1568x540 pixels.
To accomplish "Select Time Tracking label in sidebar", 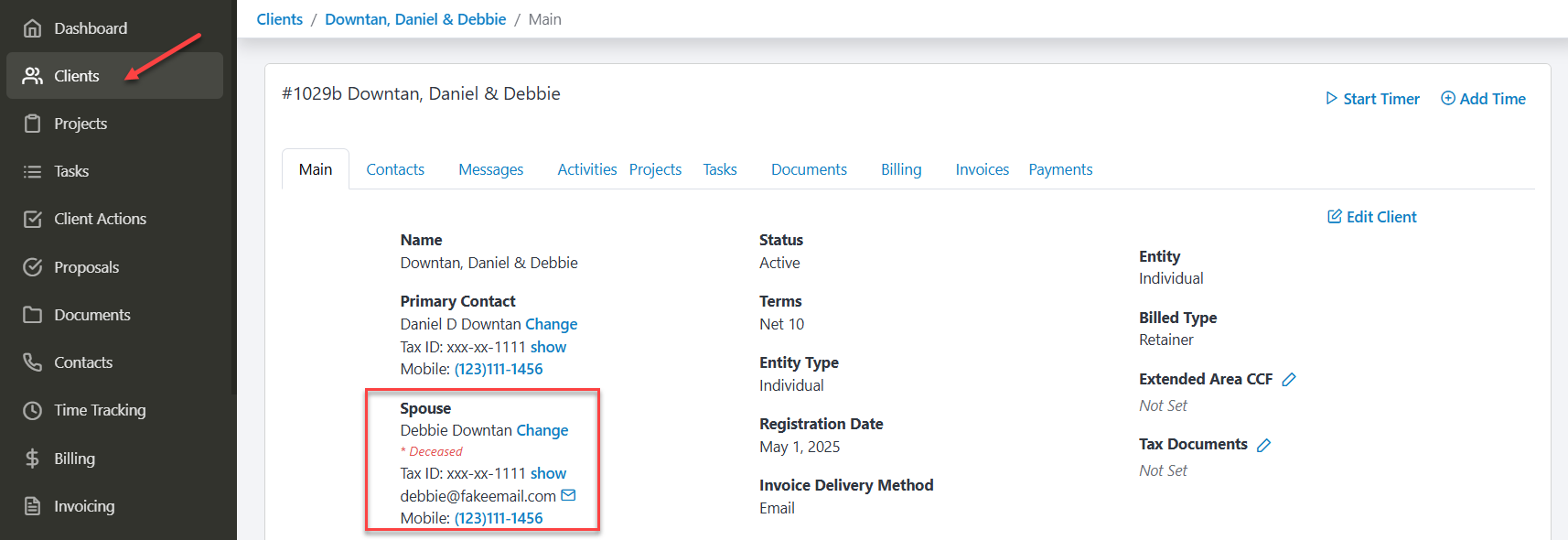I will tap(100, 410).
